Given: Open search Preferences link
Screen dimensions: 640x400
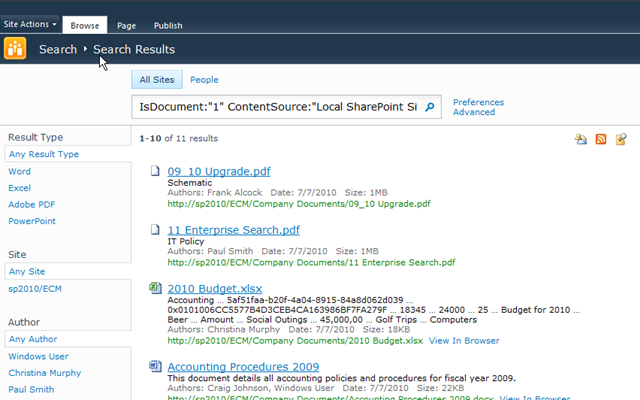Looking at the screenshot, I should 478,102.
